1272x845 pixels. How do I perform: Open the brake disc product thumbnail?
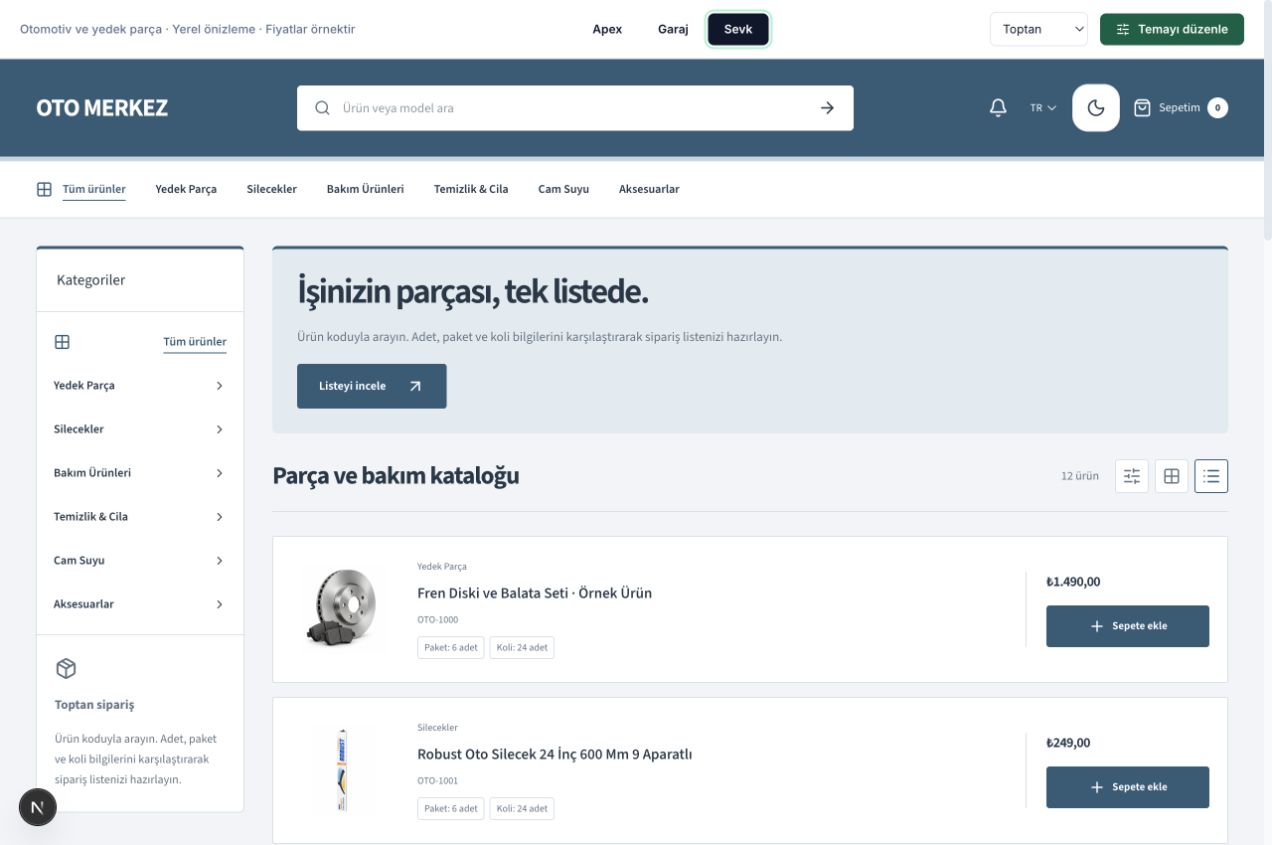(340, 609)
